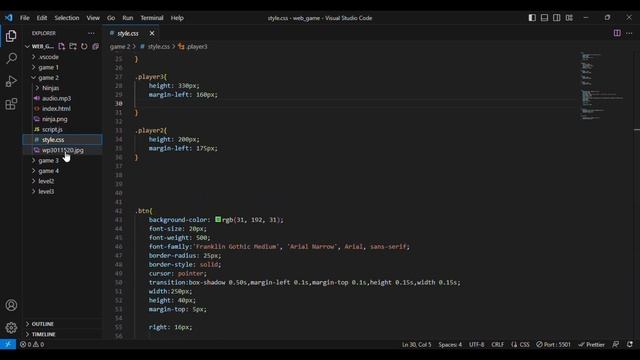Change the UTF-8 file encoding
This screenshot has width=640, height=360.
[476, 344]
